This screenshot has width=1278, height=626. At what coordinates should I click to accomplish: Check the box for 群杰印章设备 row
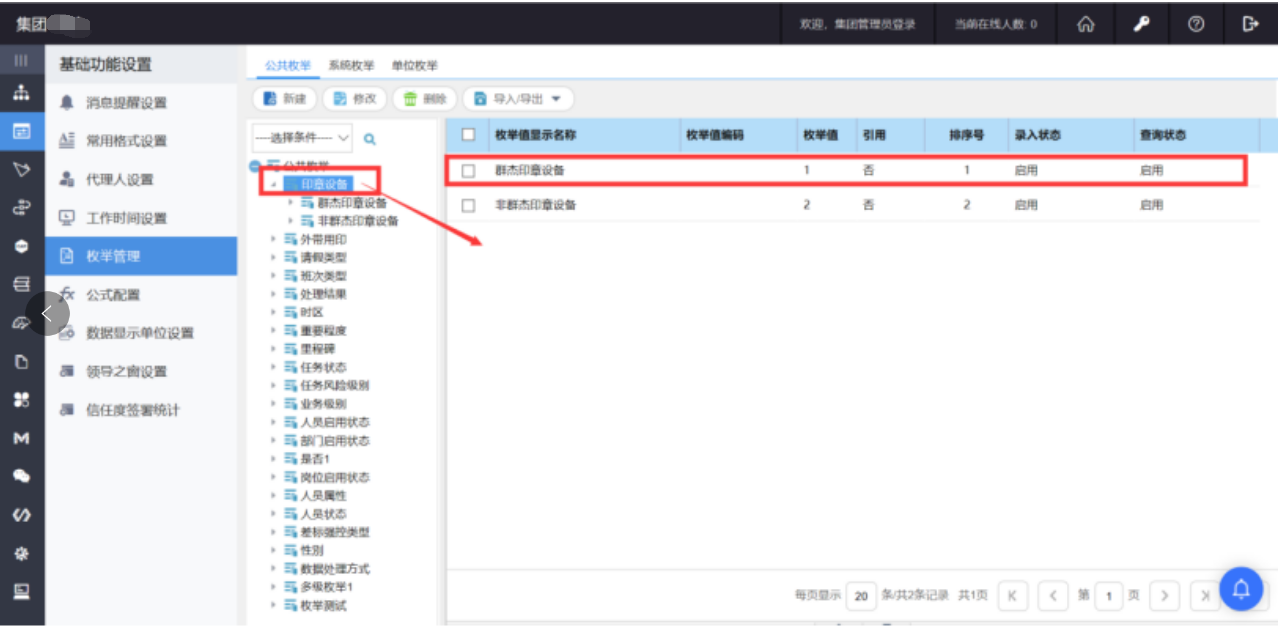468,171
